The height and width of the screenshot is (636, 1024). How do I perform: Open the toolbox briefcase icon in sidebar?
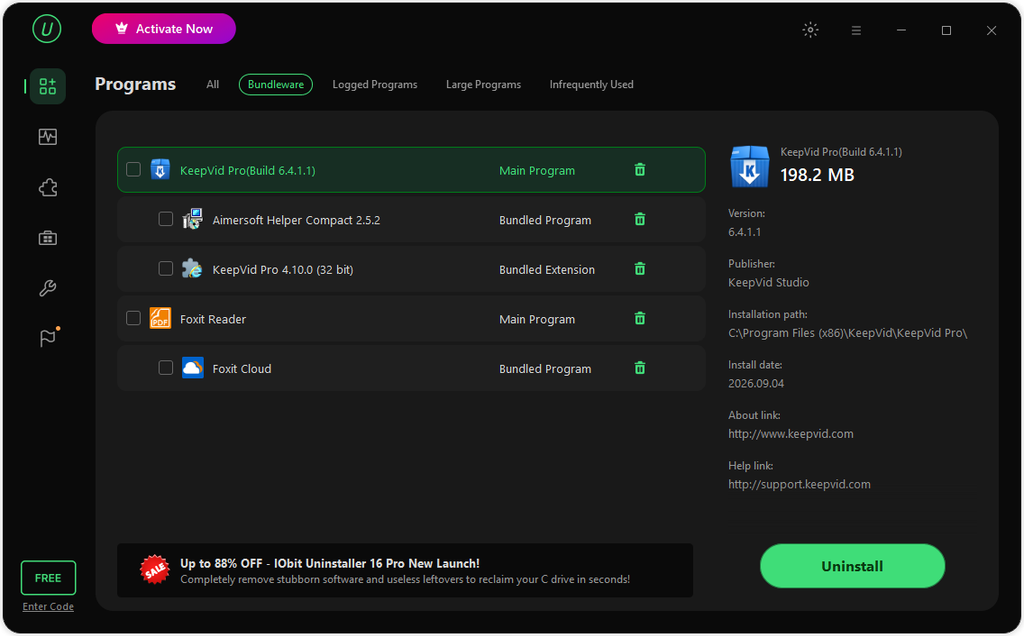pyautogui.click(x=48, y=238)
